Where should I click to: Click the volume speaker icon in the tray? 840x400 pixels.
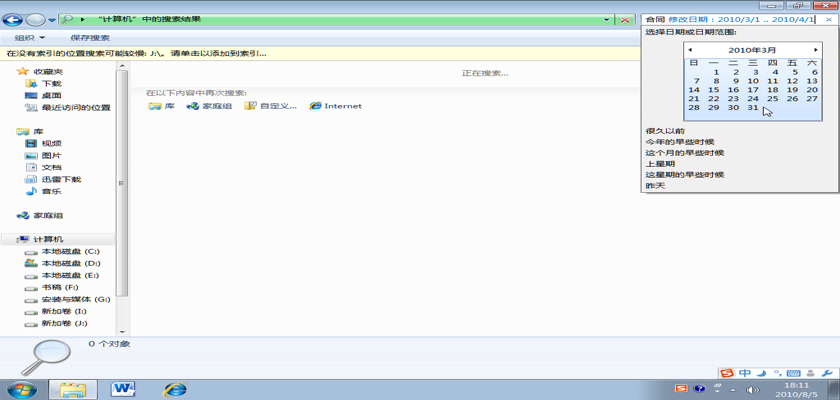752,389
